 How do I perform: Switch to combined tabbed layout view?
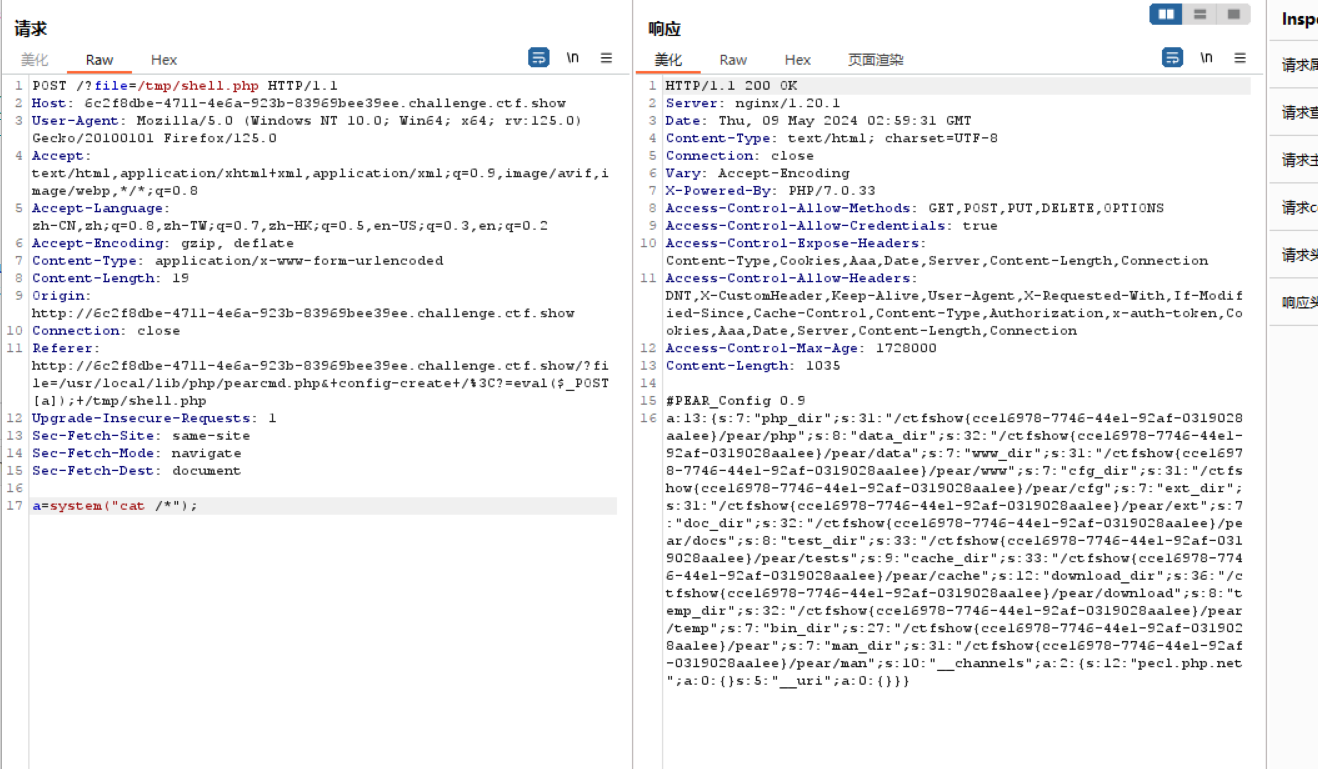[x=1233, y=14]
